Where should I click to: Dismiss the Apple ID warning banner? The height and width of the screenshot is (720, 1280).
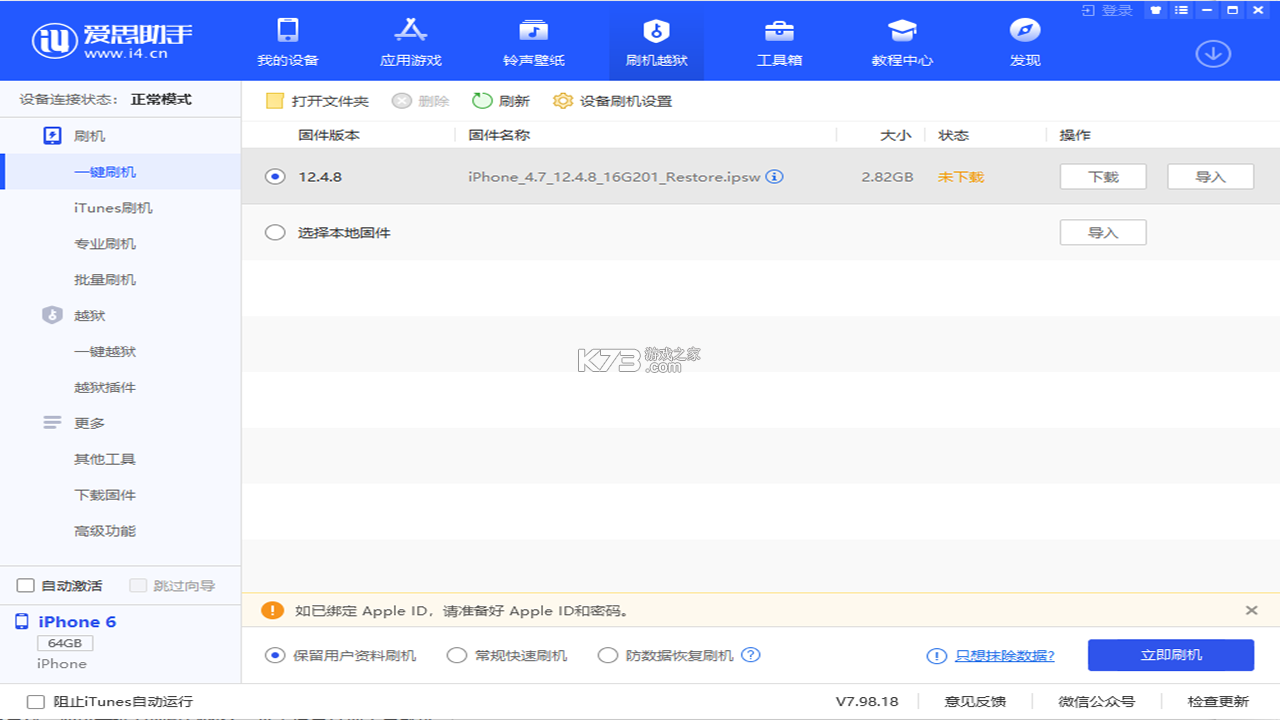click(x=1251, y=610)
